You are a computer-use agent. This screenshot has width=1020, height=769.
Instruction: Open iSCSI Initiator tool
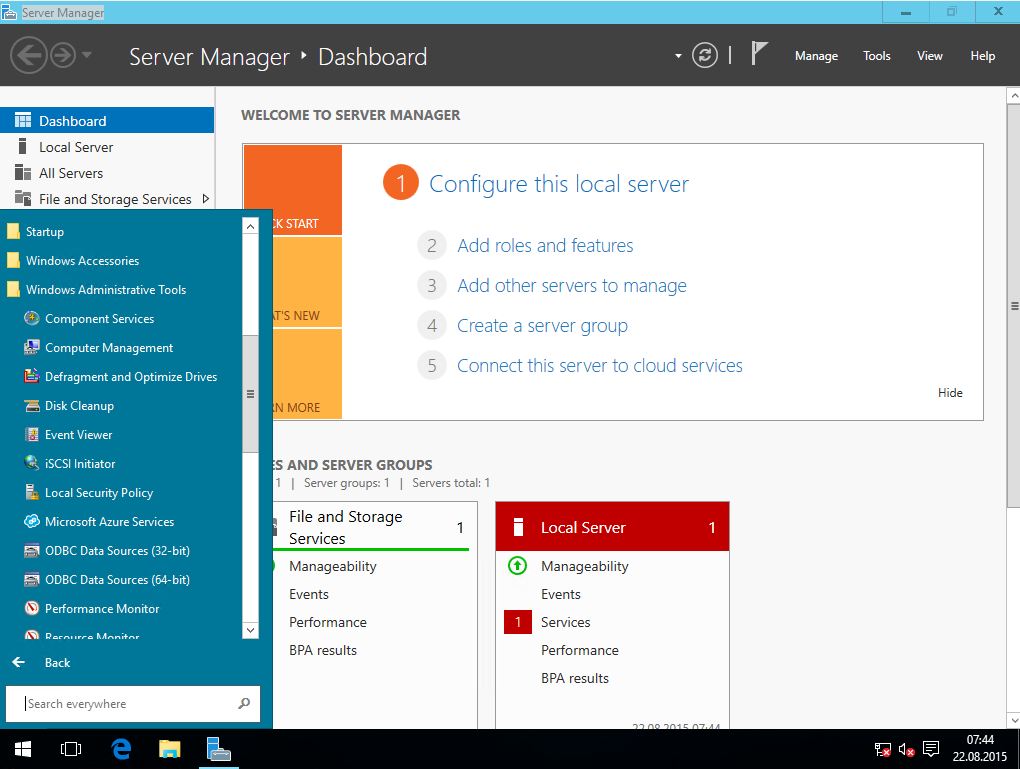(x=80, y=464)
